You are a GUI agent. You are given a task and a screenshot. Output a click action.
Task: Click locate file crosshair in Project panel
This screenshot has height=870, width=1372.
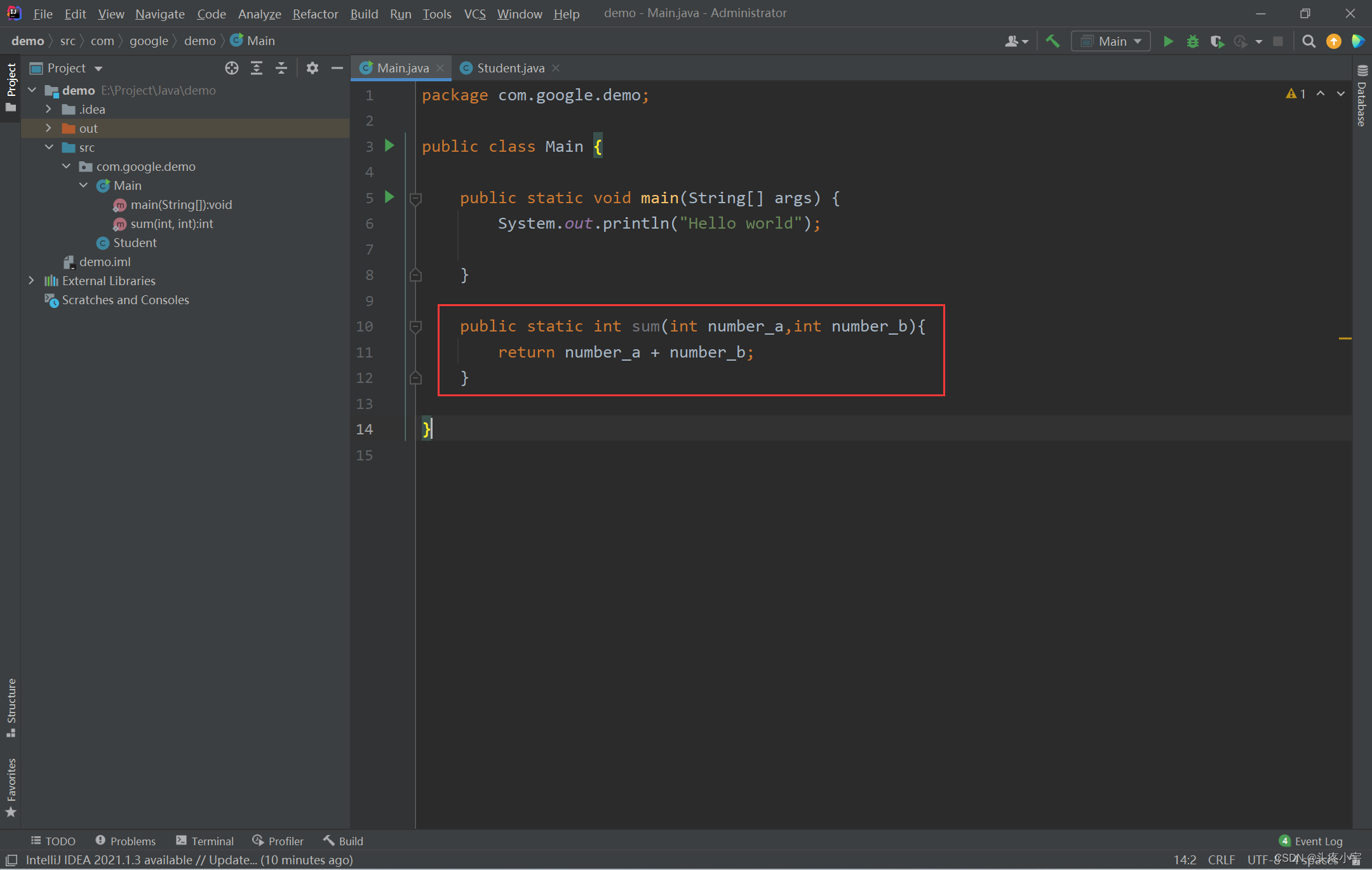pyautogui.click(x=232, y=68)
